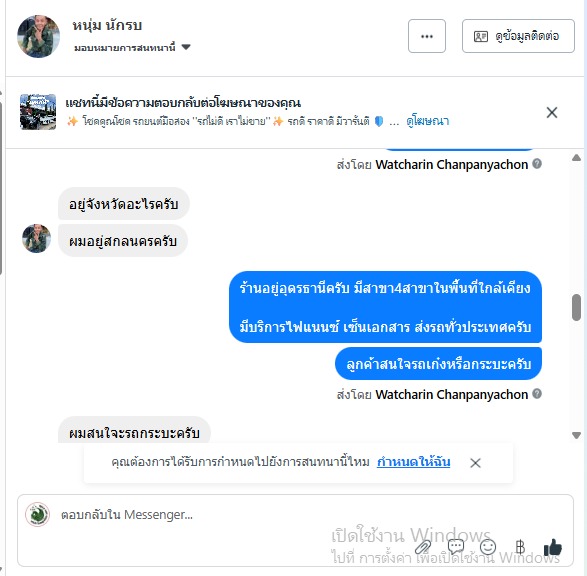Send a thumbs-up like

pyautogui.click(x=553, y=547)
